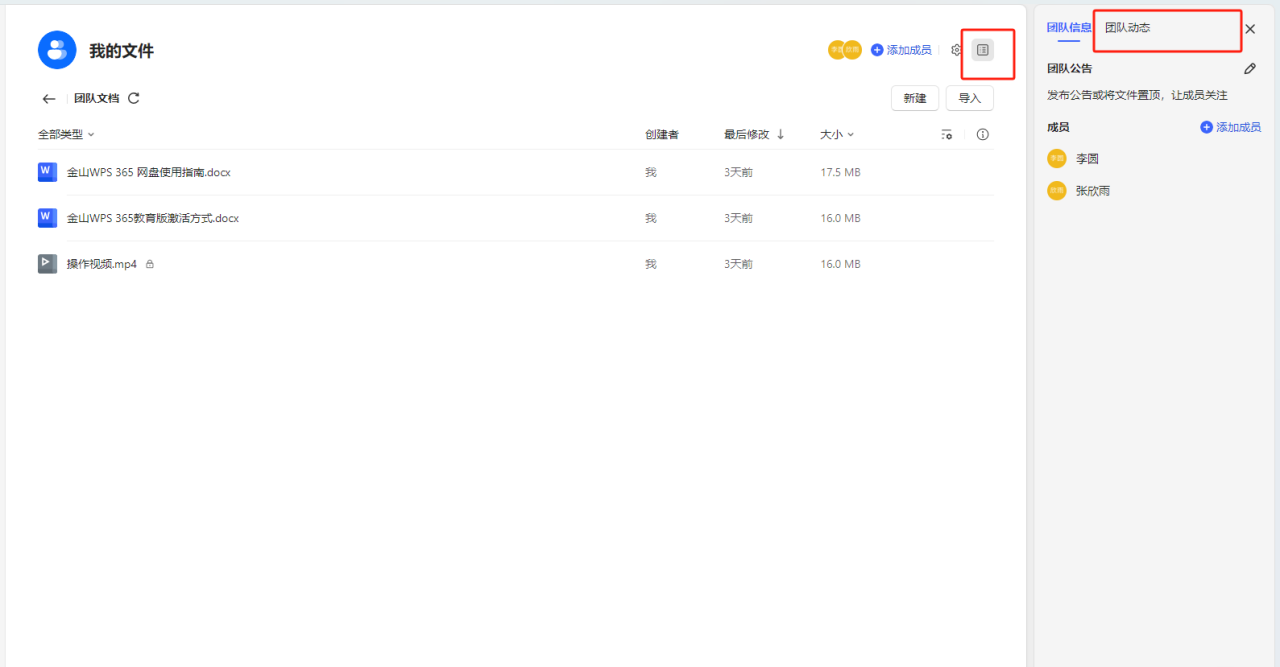Open team settings via gear icon
Screen dimensions: 1280x667
point(956,50)
